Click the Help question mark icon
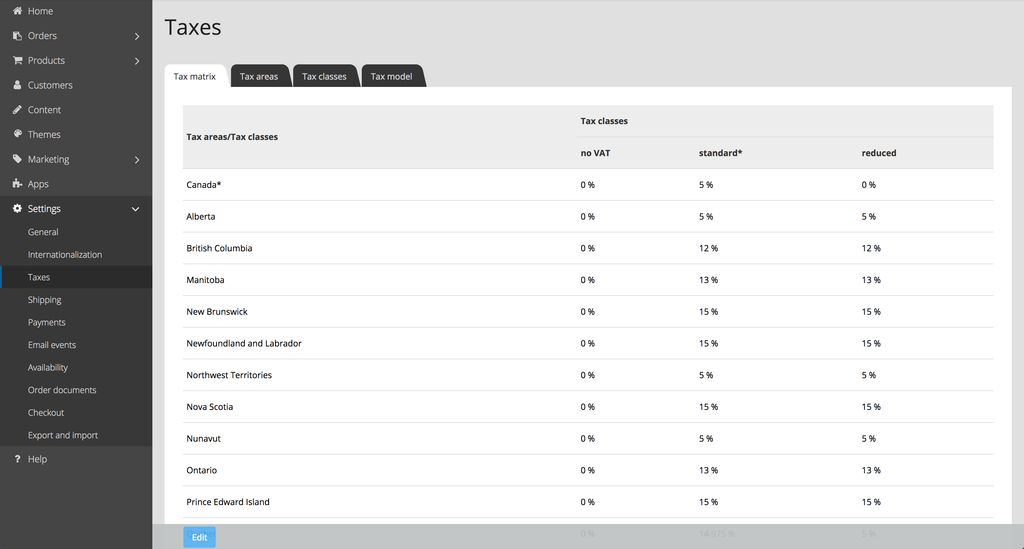 click(x=17, y=459)
